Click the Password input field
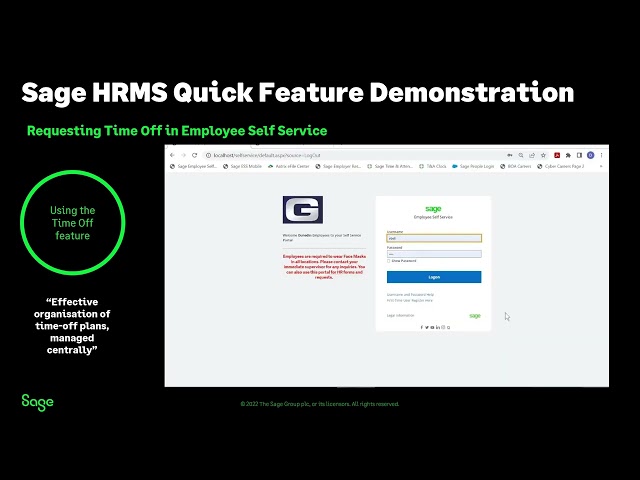The width and height of the screenshot is (640, 480). click(434, 254)
